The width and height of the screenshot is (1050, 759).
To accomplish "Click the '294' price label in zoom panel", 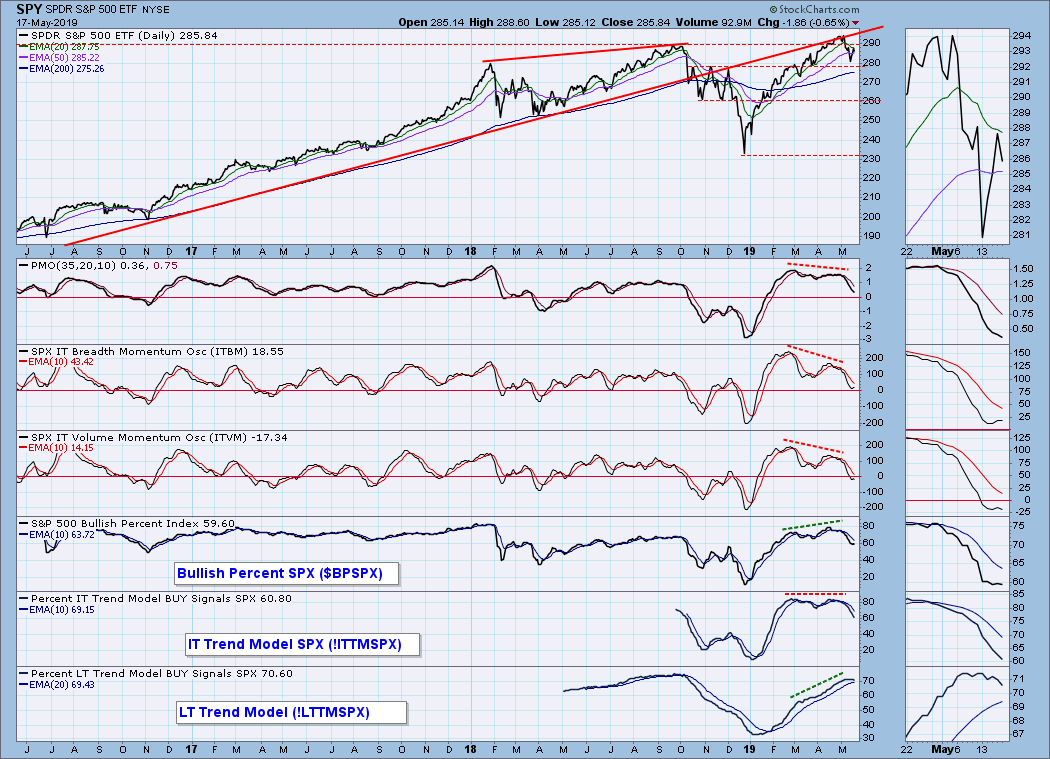I will [x=1021, y=36].
